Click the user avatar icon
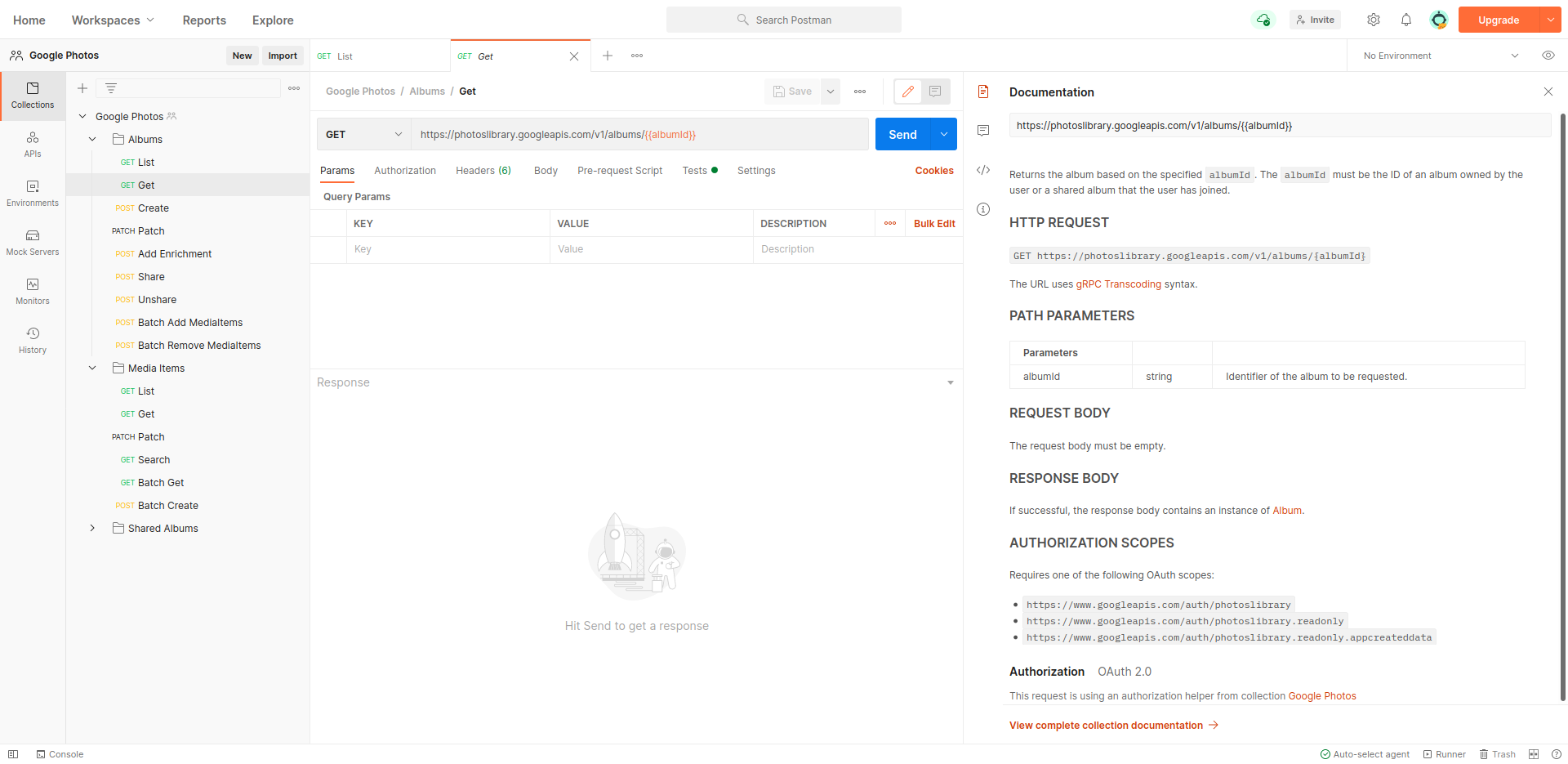The width and height of the screenshot is (1568, 764). [x=1439, y=20]
